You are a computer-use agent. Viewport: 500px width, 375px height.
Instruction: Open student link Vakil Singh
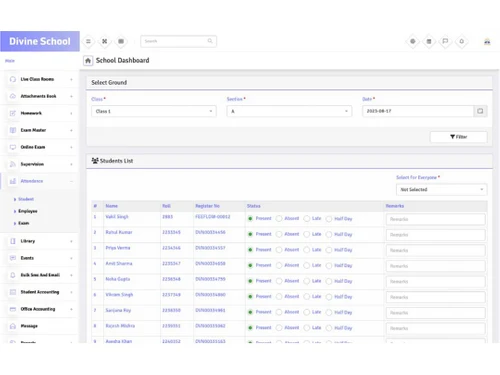point(117,217)
